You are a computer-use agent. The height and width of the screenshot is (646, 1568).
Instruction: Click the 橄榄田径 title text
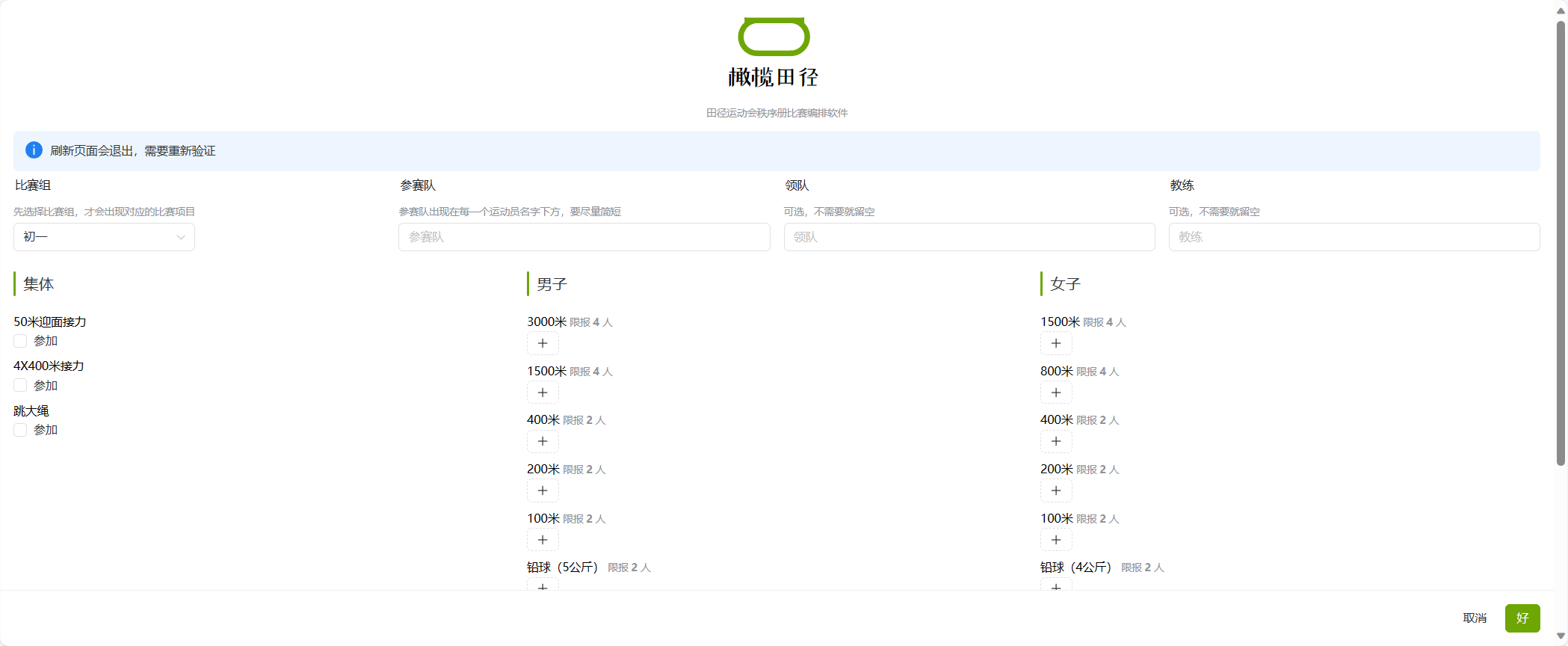point(774,77)
